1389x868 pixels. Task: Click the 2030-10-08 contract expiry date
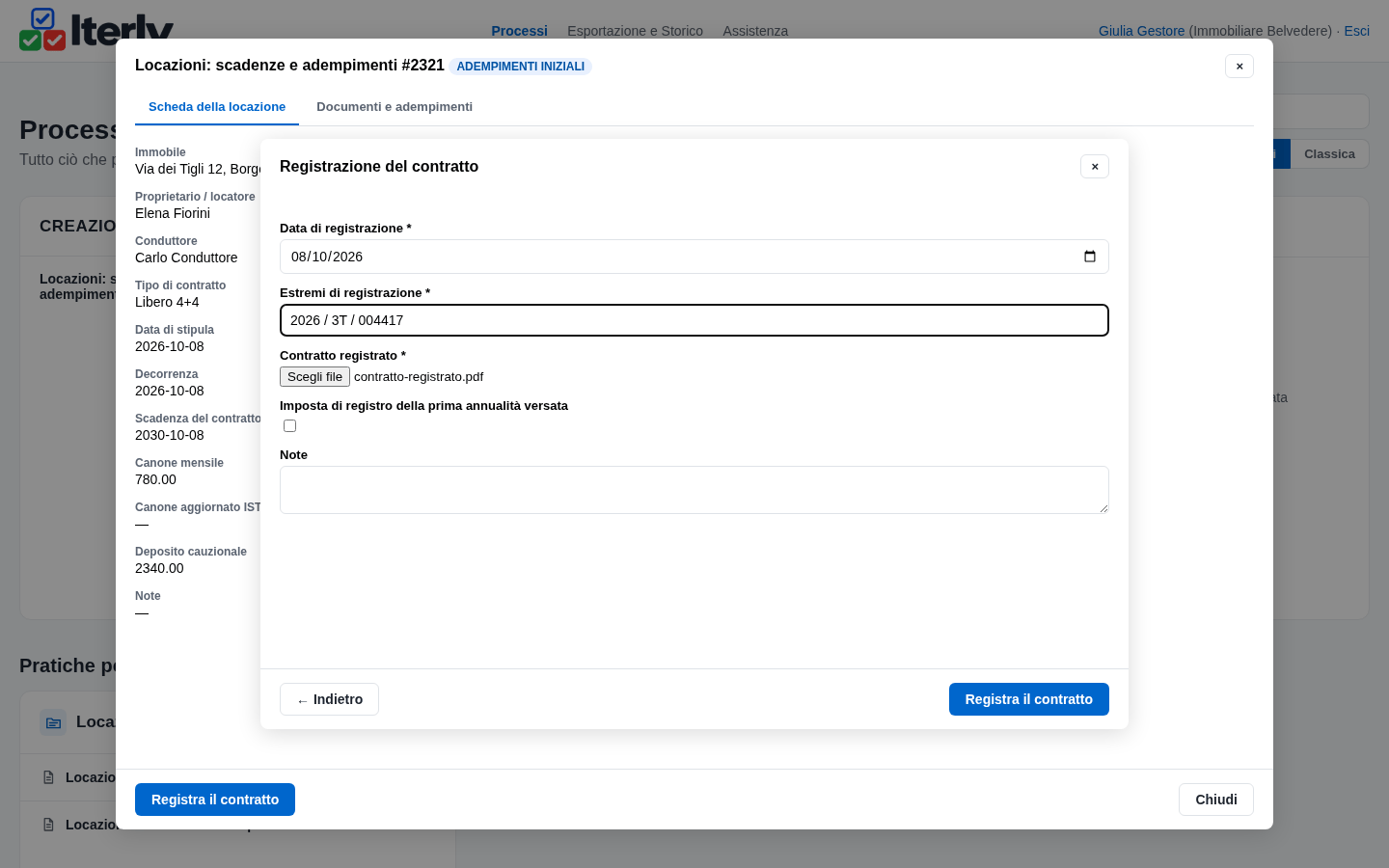point(170,435)
